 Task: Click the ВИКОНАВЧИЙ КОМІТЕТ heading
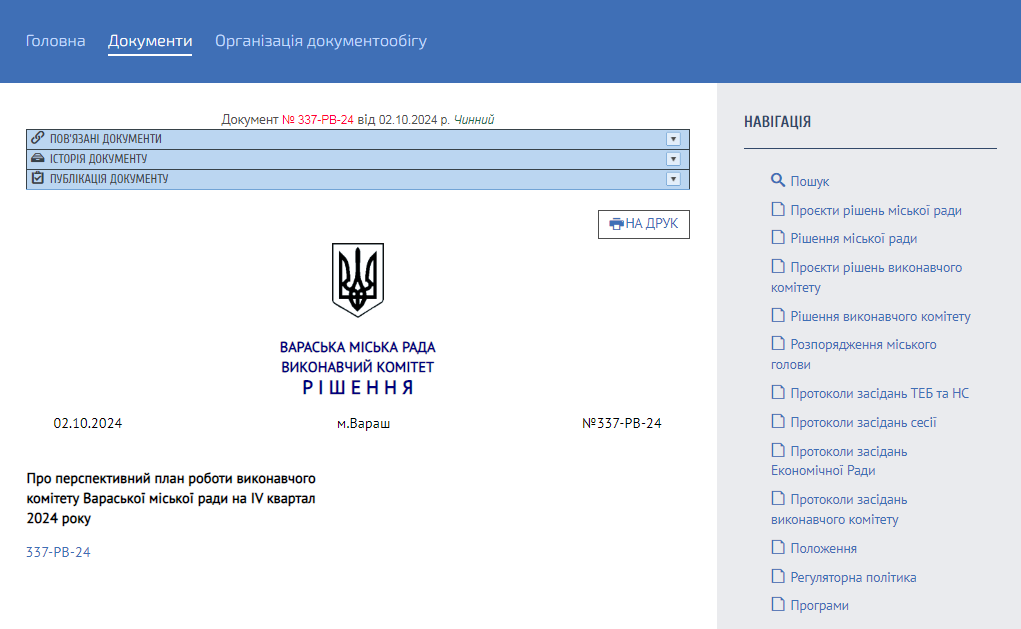(357, 367)
